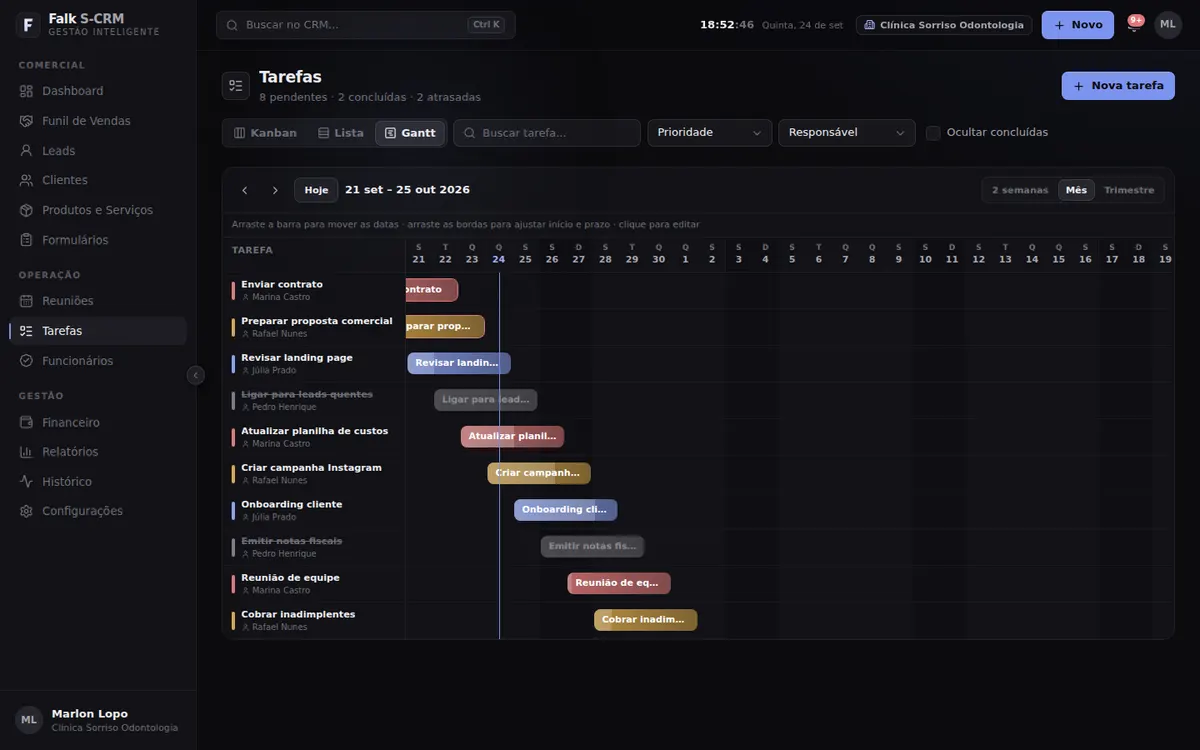This screenshot has height=750, width=1200.
Task: Click the Revisar landing page Gantt bar
Action: (459, 363)
